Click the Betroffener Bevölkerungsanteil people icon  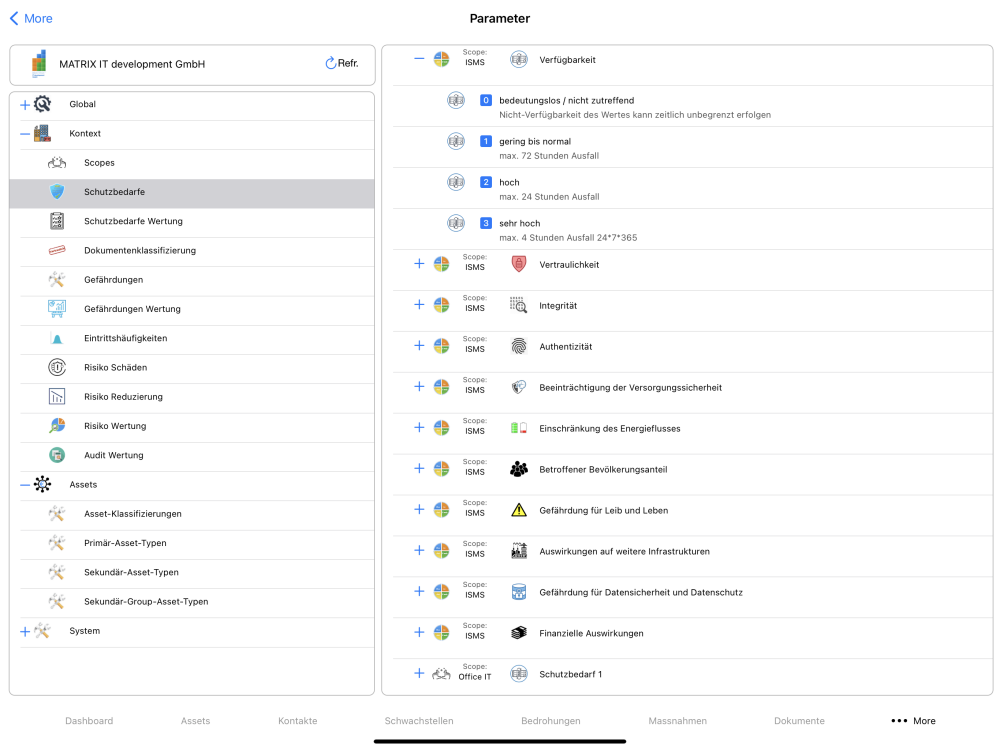pyautogui.click(x=519, y=470)
